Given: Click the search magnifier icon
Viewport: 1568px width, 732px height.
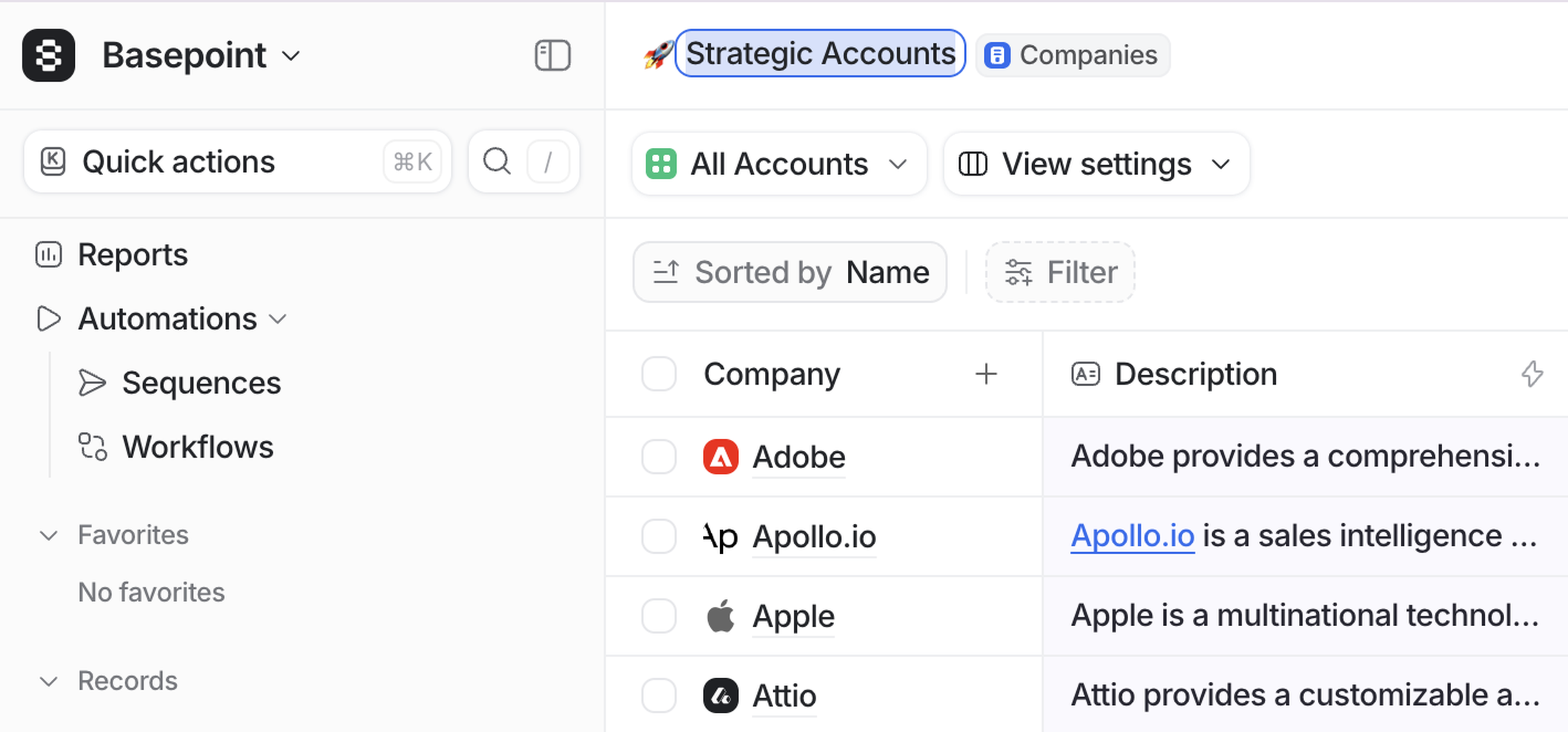Looking at the screenshot, I should 497,162.
